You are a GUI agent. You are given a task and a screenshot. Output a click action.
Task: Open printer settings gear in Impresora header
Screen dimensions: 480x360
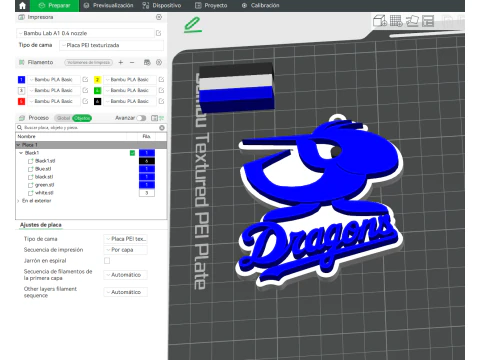click(x=159, y=17)
